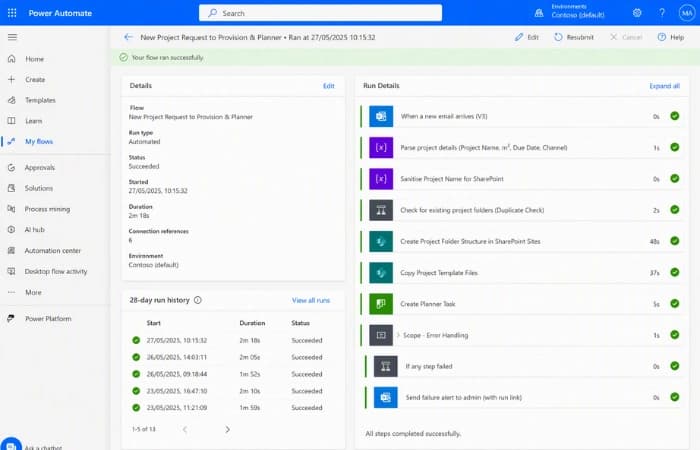Click the Outlook icon for Send failure alert step

385,397
